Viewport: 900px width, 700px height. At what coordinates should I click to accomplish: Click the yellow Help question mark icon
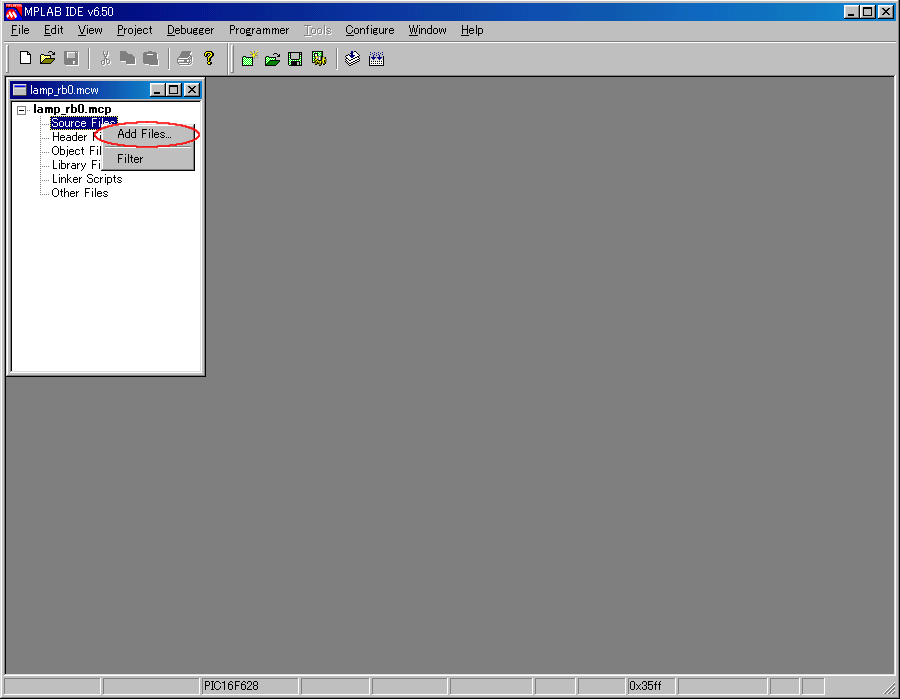208,58
